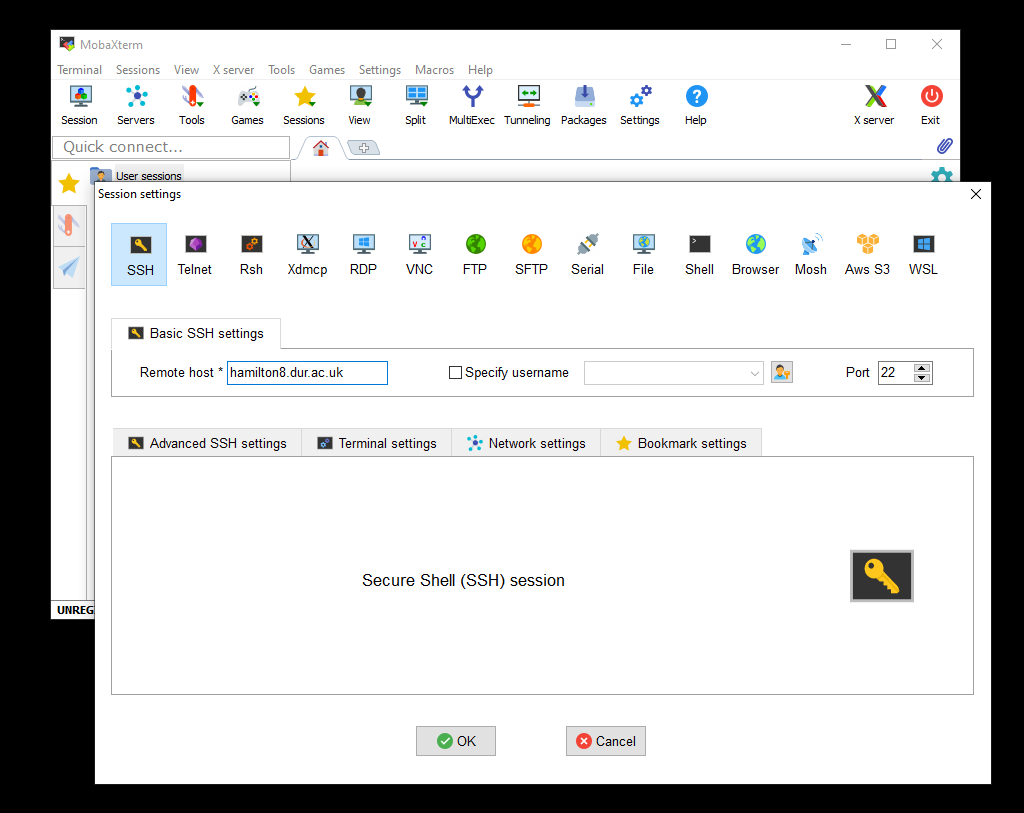
Task: Pick the Serial session type
Action: tap(587, 254)
